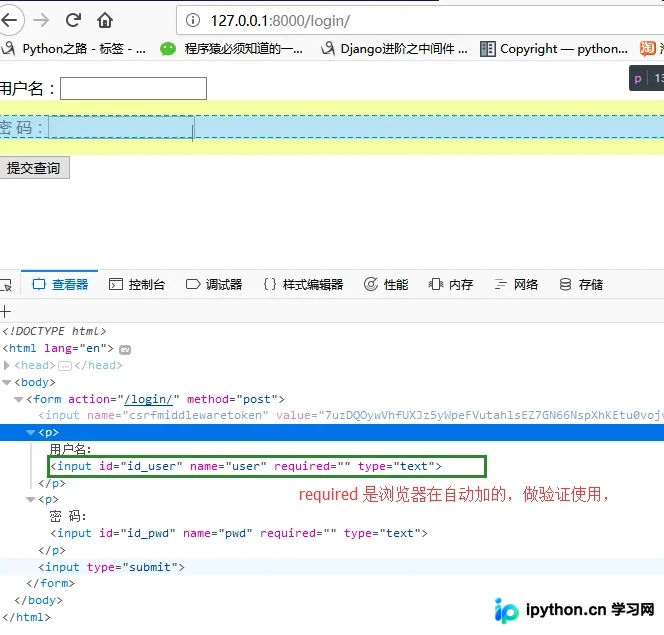664x635 pixels.
Task: Select the closing </html> tag
Action: click(x=26, y=617)
